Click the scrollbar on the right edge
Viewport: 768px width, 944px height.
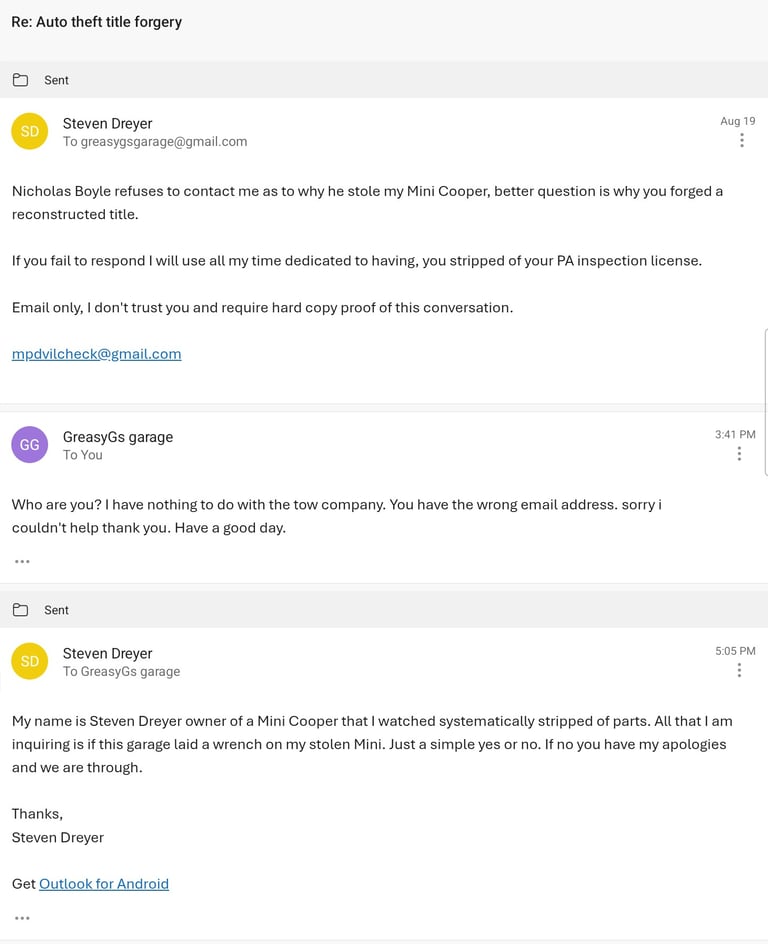766,402
